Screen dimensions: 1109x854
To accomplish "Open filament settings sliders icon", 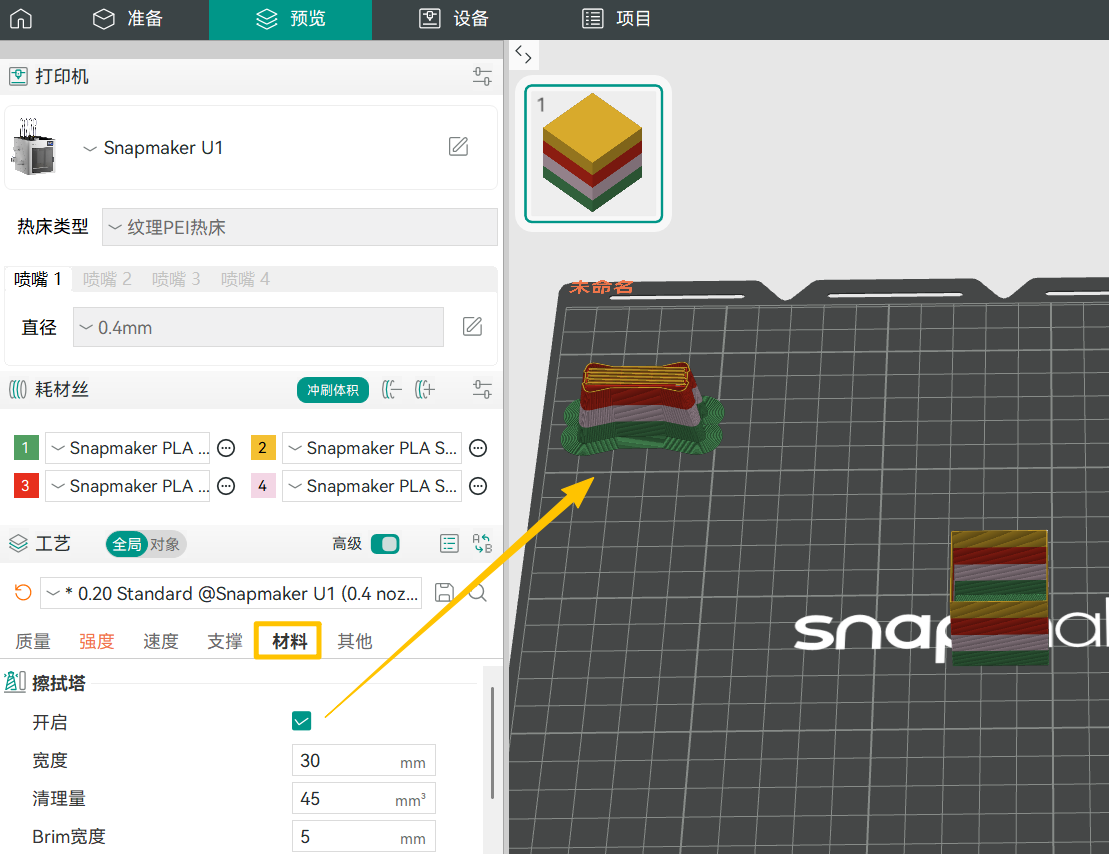I will point(482,389).
